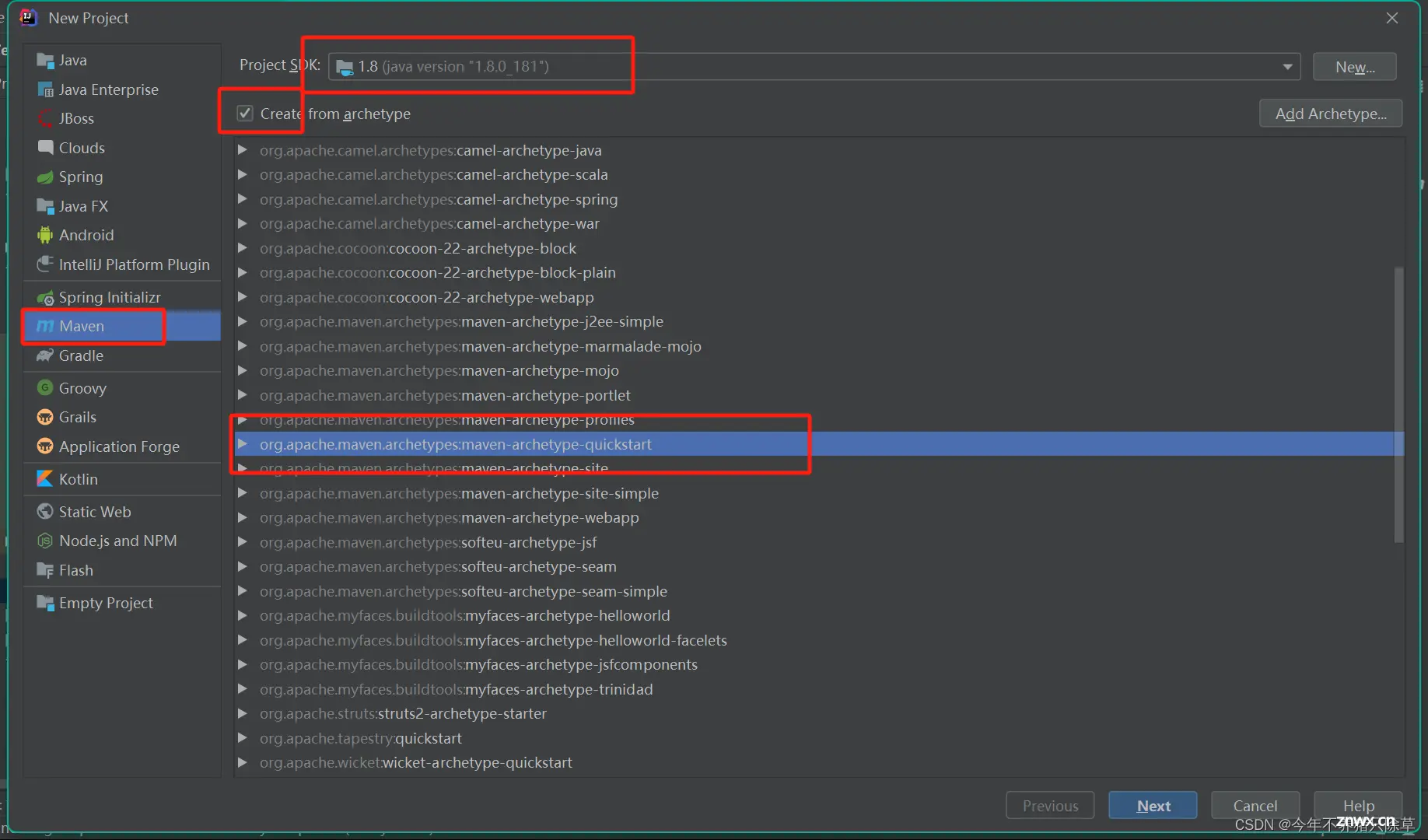Expand camel-archetype-scala node
Viewport: 1428px width, 840px height.
[x=243, y=174]
